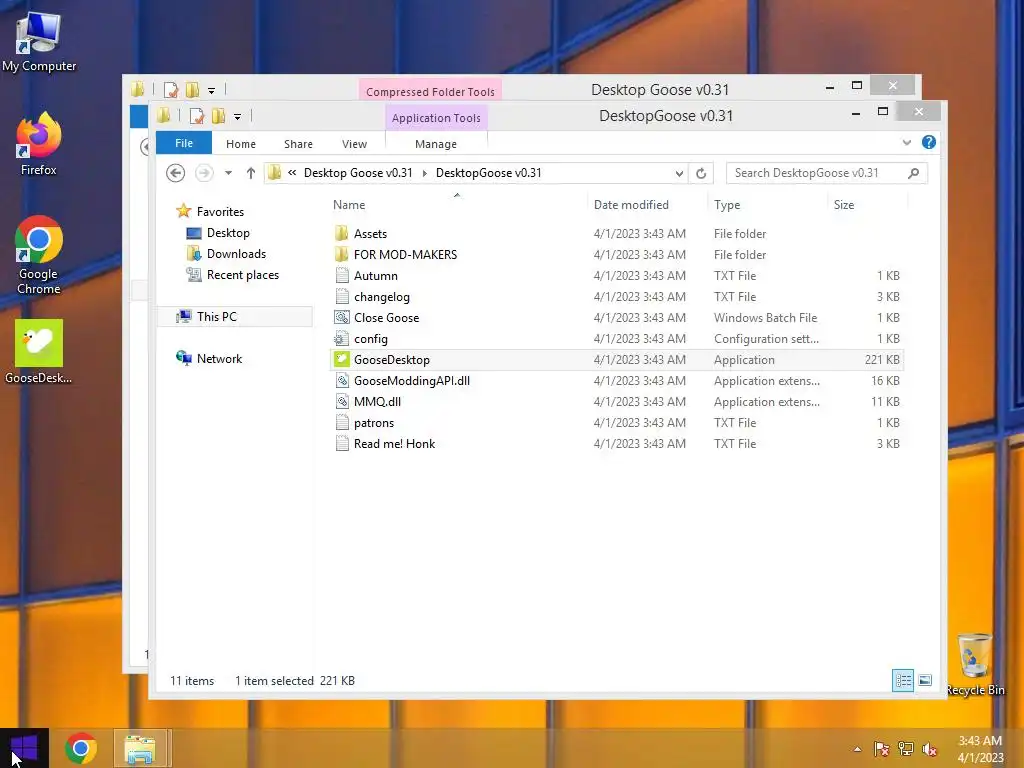Image resolution: width=1024 pixels, height=768 pixels.
Task: Click the Windows Start button
Action: click(24, 748)
